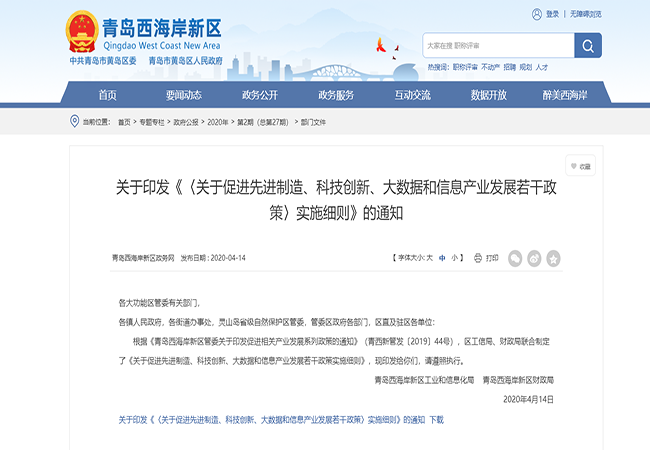Click into the site search input field
Viewport: 650px width, 450px height.
point(498,45)
